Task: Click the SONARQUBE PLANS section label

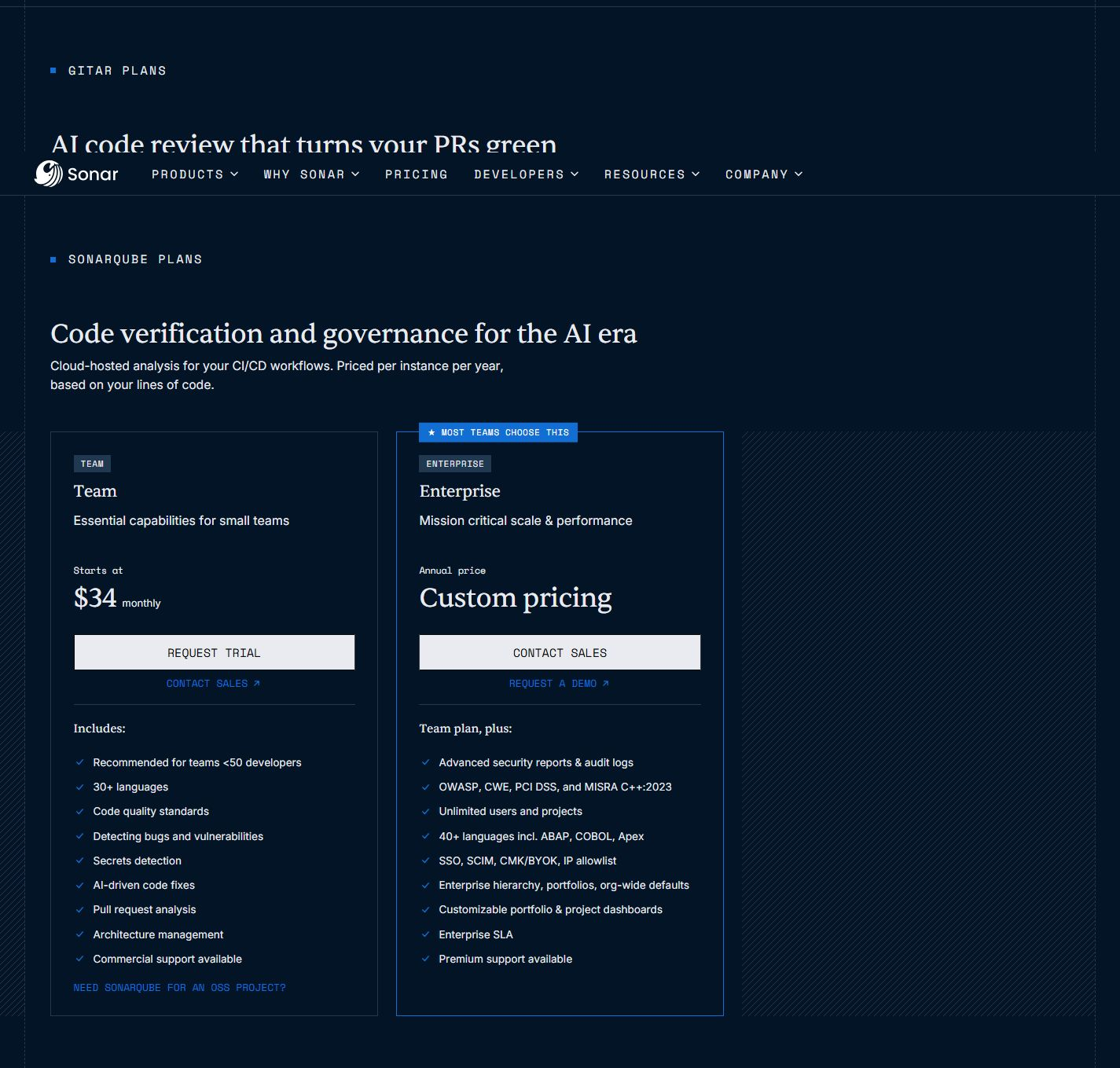Action: (135, 259)
